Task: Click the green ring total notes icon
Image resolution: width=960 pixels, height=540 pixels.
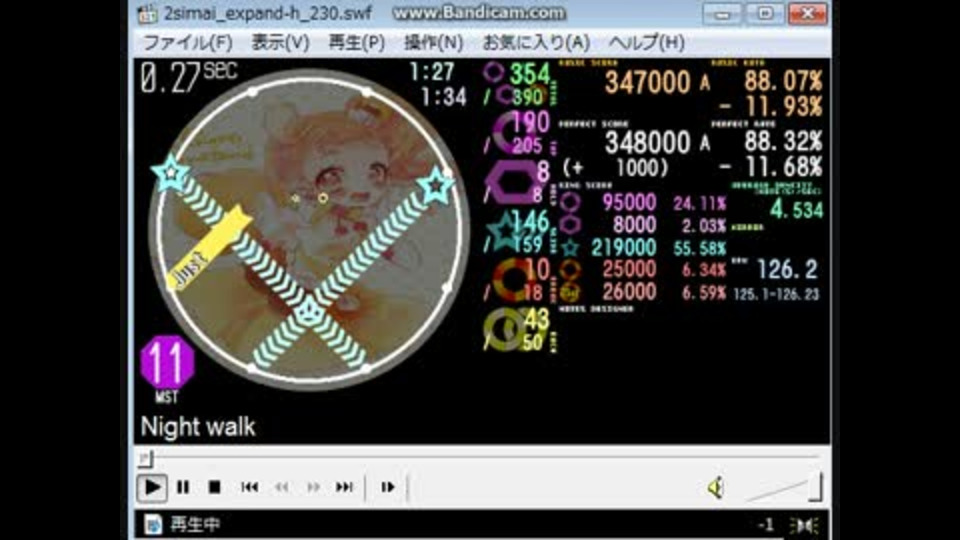Action: pyautogui.click(x=493, y=72)
